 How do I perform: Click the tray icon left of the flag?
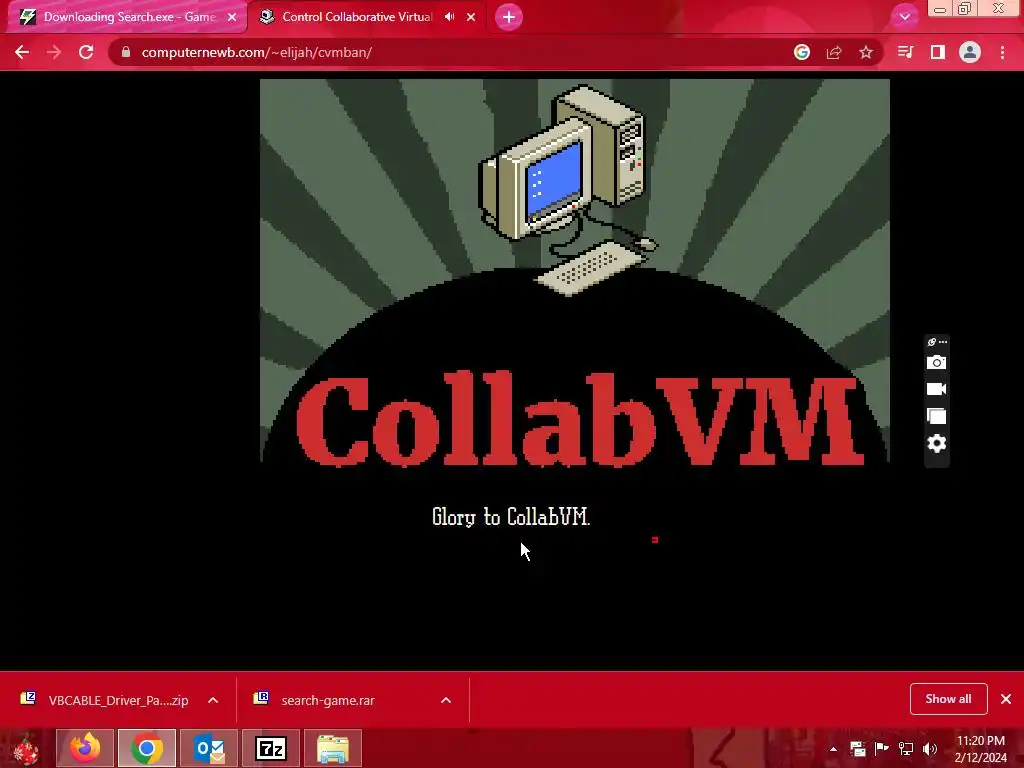pos(857,749)
